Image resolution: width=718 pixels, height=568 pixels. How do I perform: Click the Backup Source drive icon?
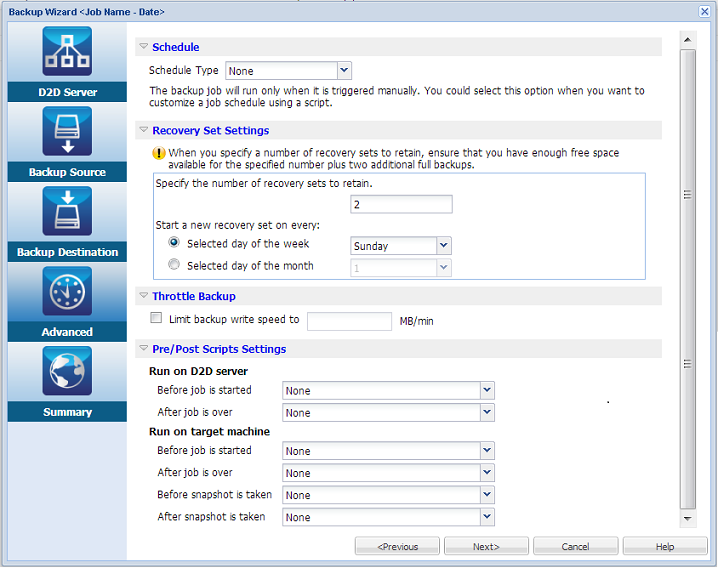67,131
